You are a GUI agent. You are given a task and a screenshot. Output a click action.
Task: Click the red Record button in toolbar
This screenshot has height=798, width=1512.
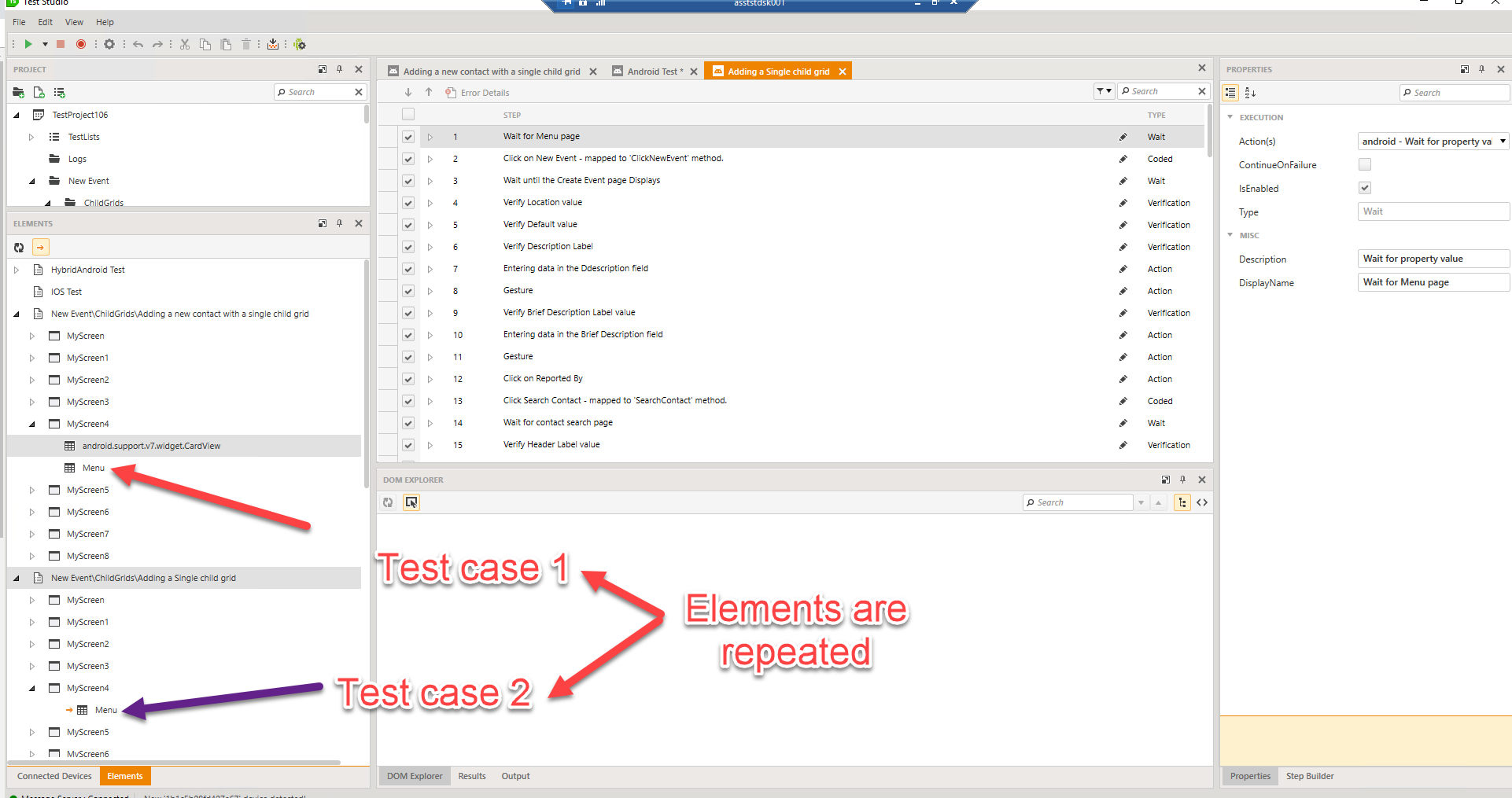(x=81, y=44)
